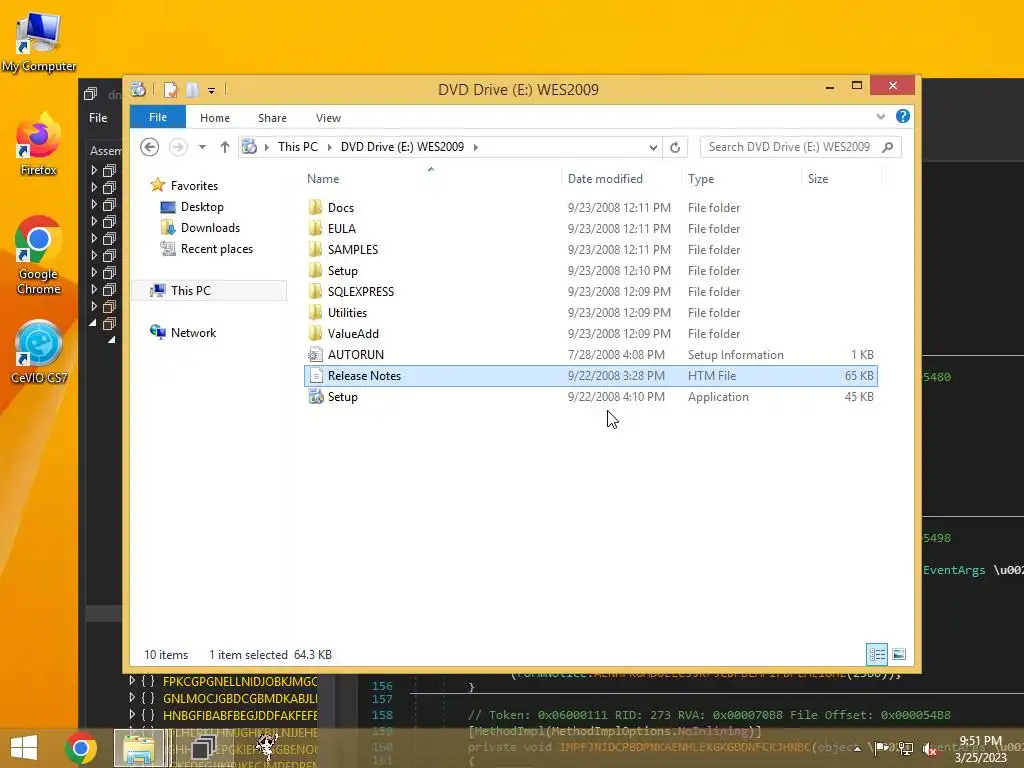The width and height of the screenshot is (1024, 768).
Task: Select the Release Notes file name
Action: click(364, 376)
